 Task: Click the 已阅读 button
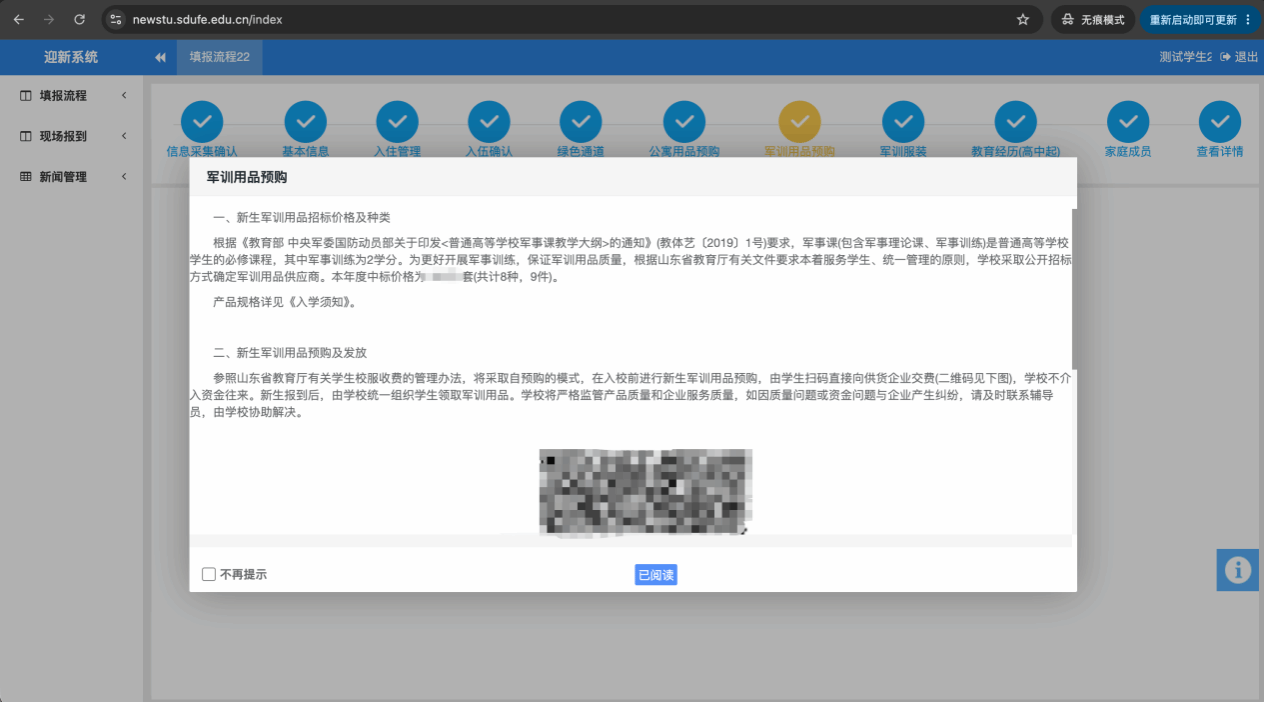[x=656, y=574]
